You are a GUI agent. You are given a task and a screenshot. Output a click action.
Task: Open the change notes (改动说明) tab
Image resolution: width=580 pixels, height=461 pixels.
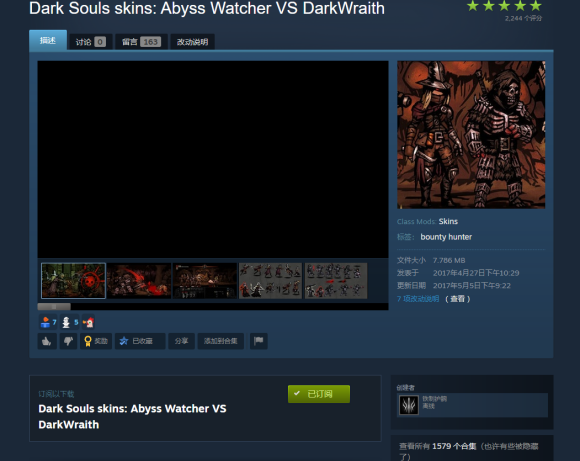(x=192, y=42)
